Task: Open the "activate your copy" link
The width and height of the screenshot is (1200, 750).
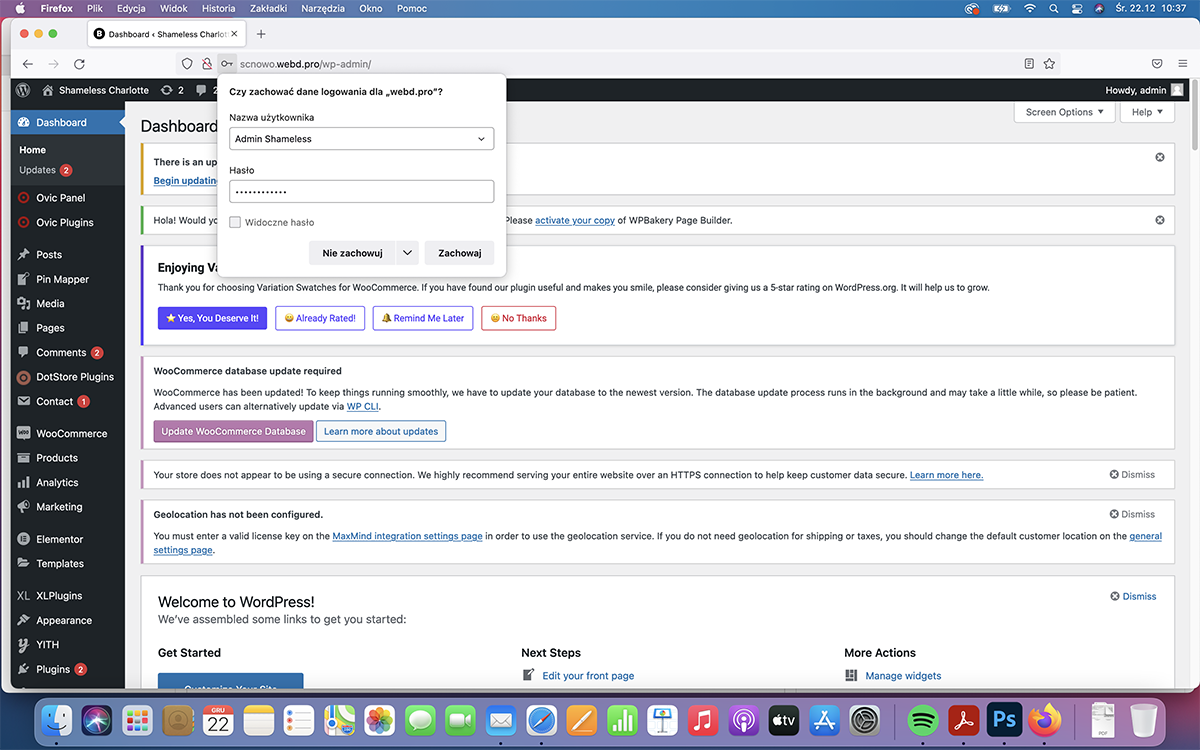Action: (575, 220)
